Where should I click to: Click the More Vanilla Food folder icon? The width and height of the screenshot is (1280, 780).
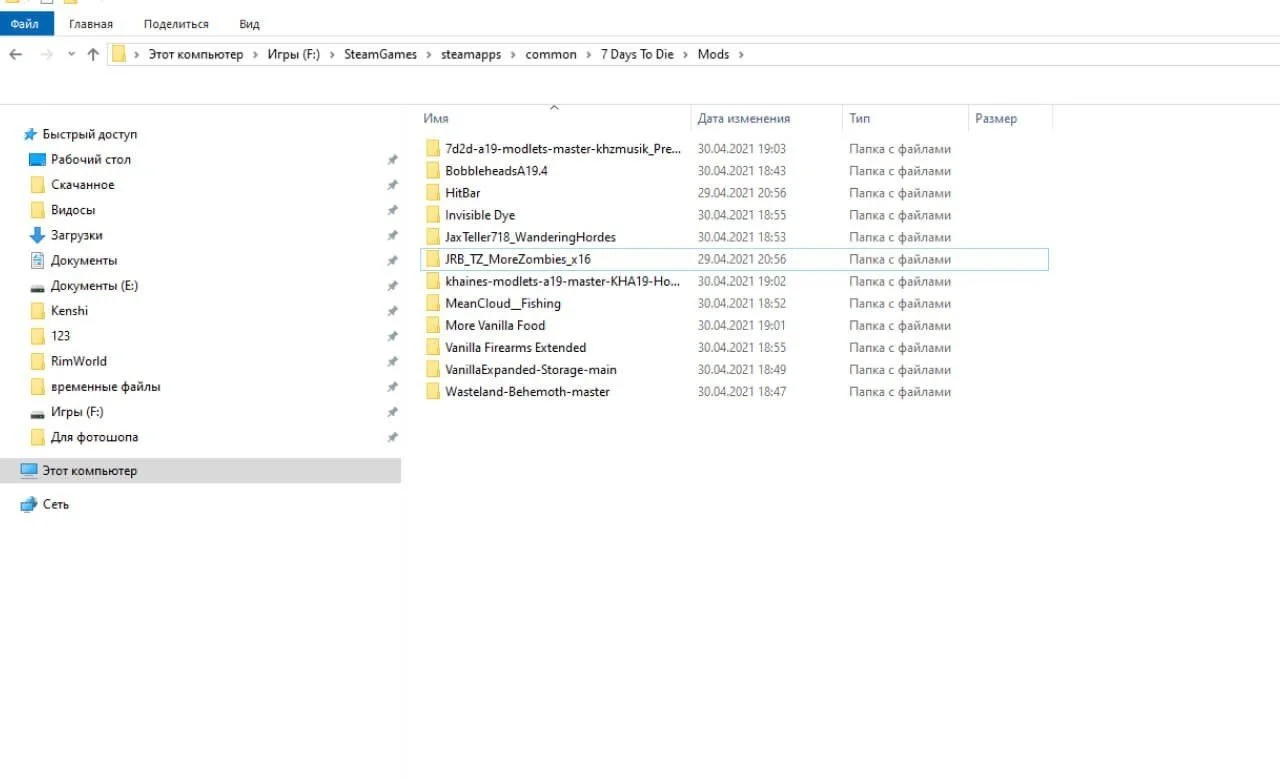(x=432, y=325)
